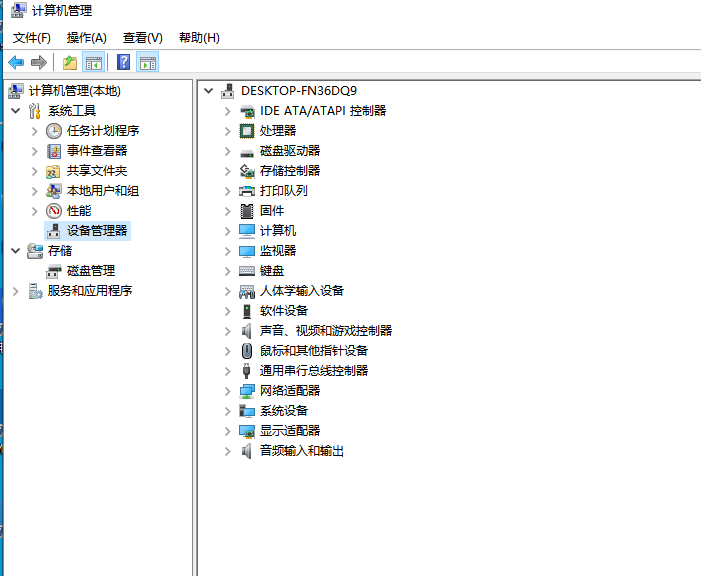Select 事件查看器 in the left tree
Screen dimensions: 701x576
97,151
